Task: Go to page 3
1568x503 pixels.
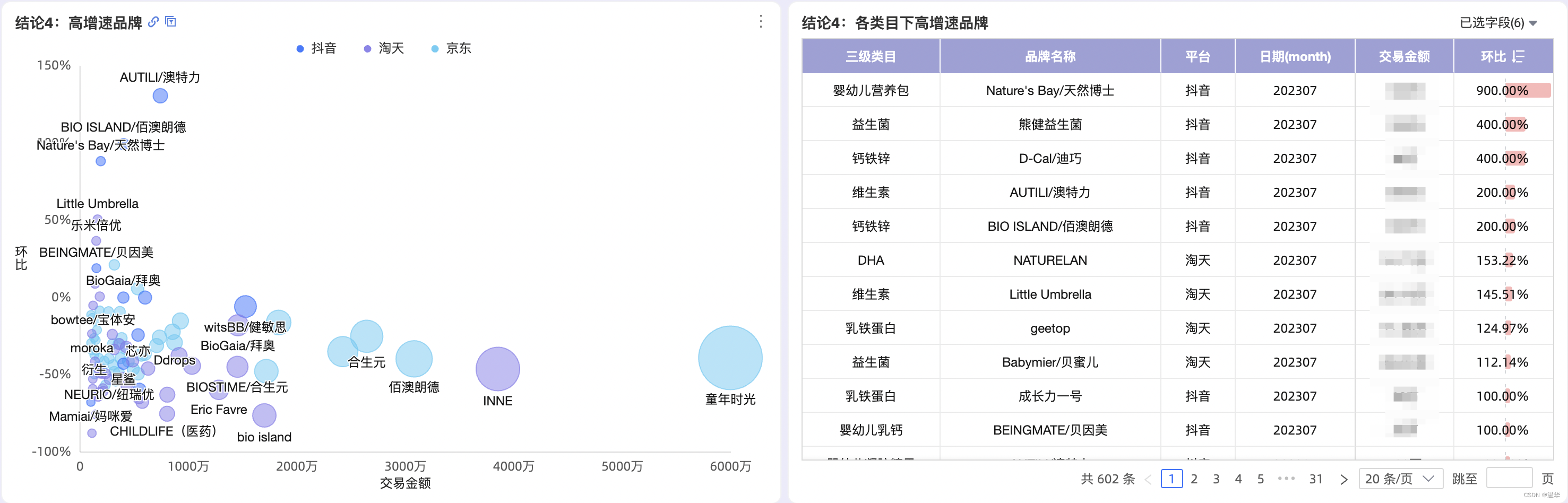Action: click(1216, 479)
